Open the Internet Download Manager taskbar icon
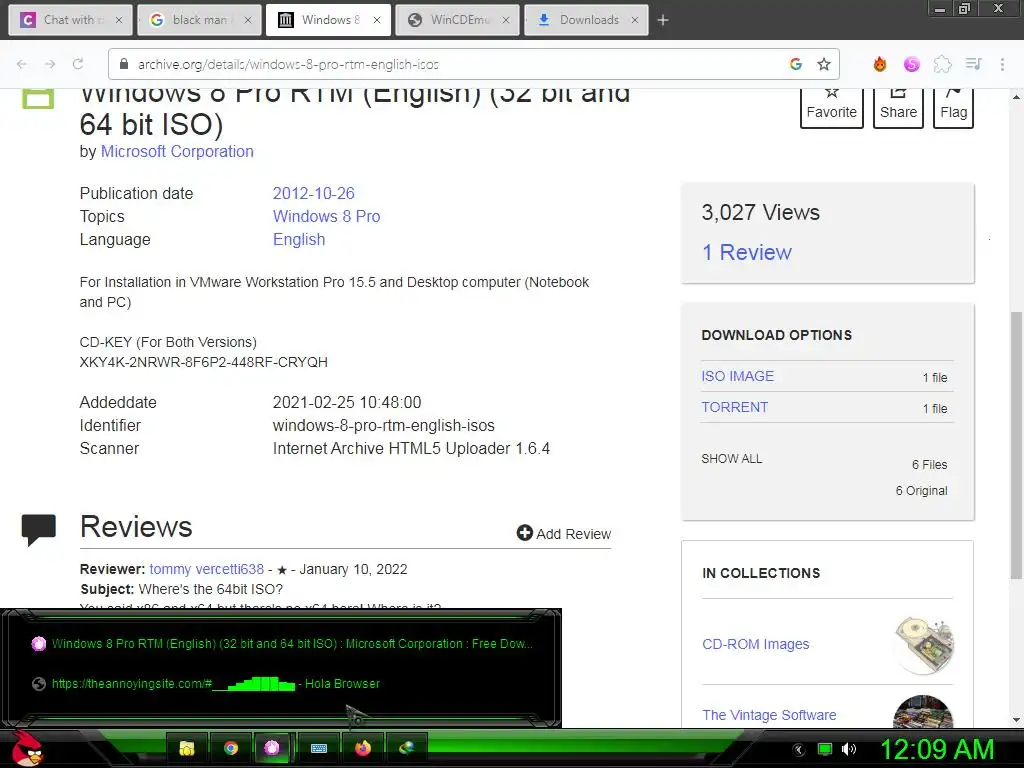 click(406, 748)
